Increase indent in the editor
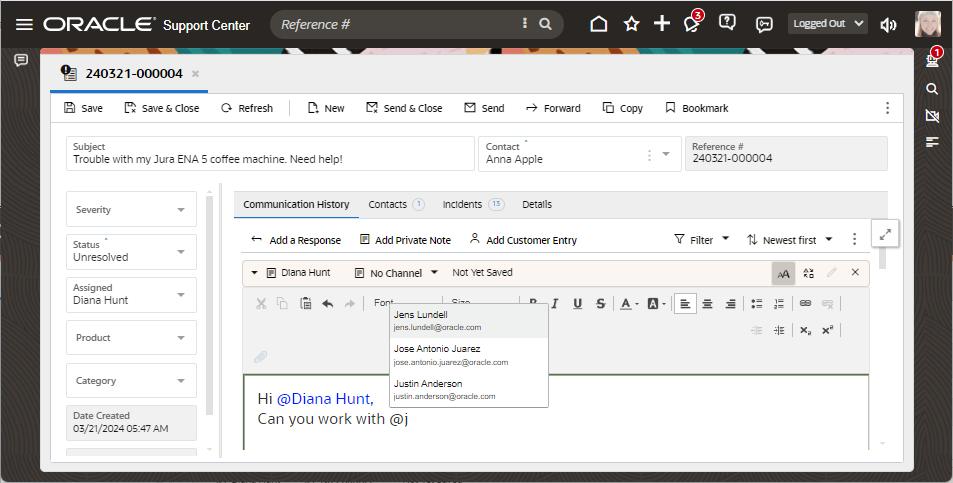Viewport: 953px width, 483px height. coord(779,331)
